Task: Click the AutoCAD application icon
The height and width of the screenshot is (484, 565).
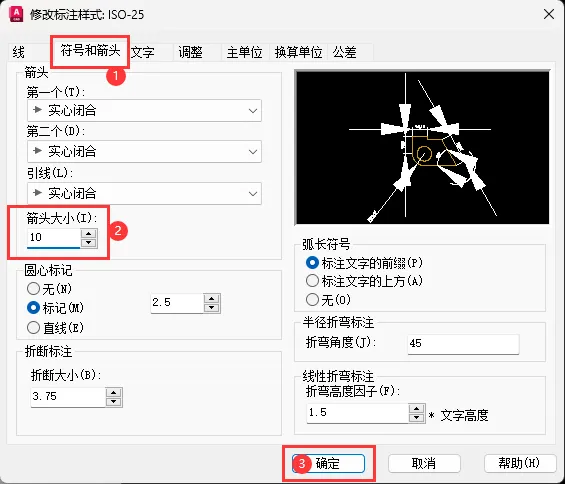Action: click(16, 14)
